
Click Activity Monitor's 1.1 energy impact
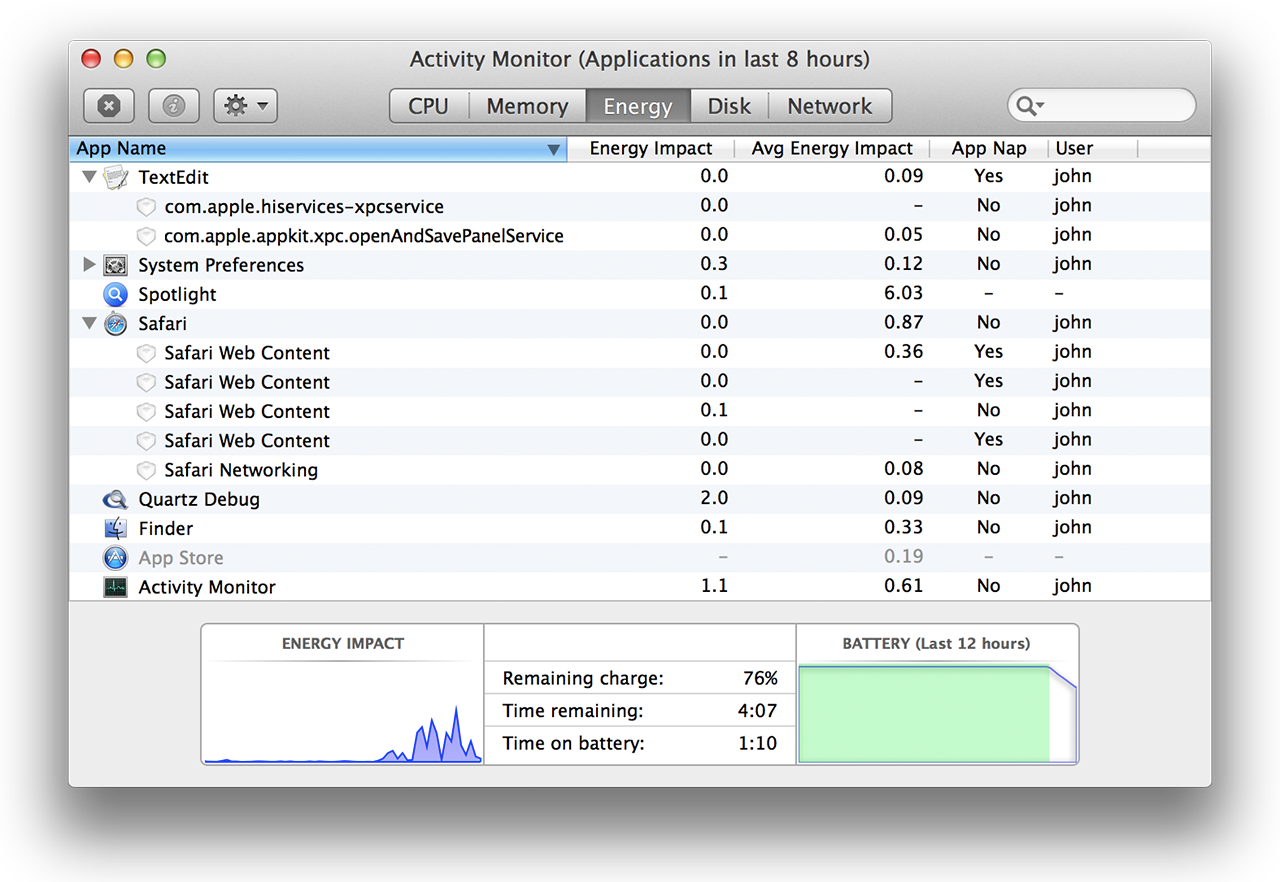click(x=714, y=586)
